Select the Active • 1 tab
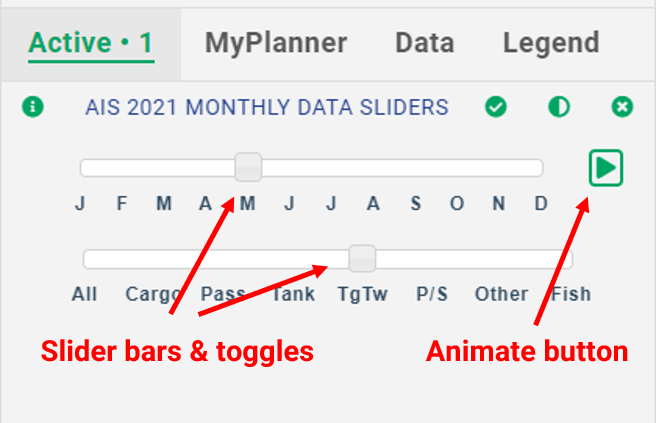 point(90,43)
